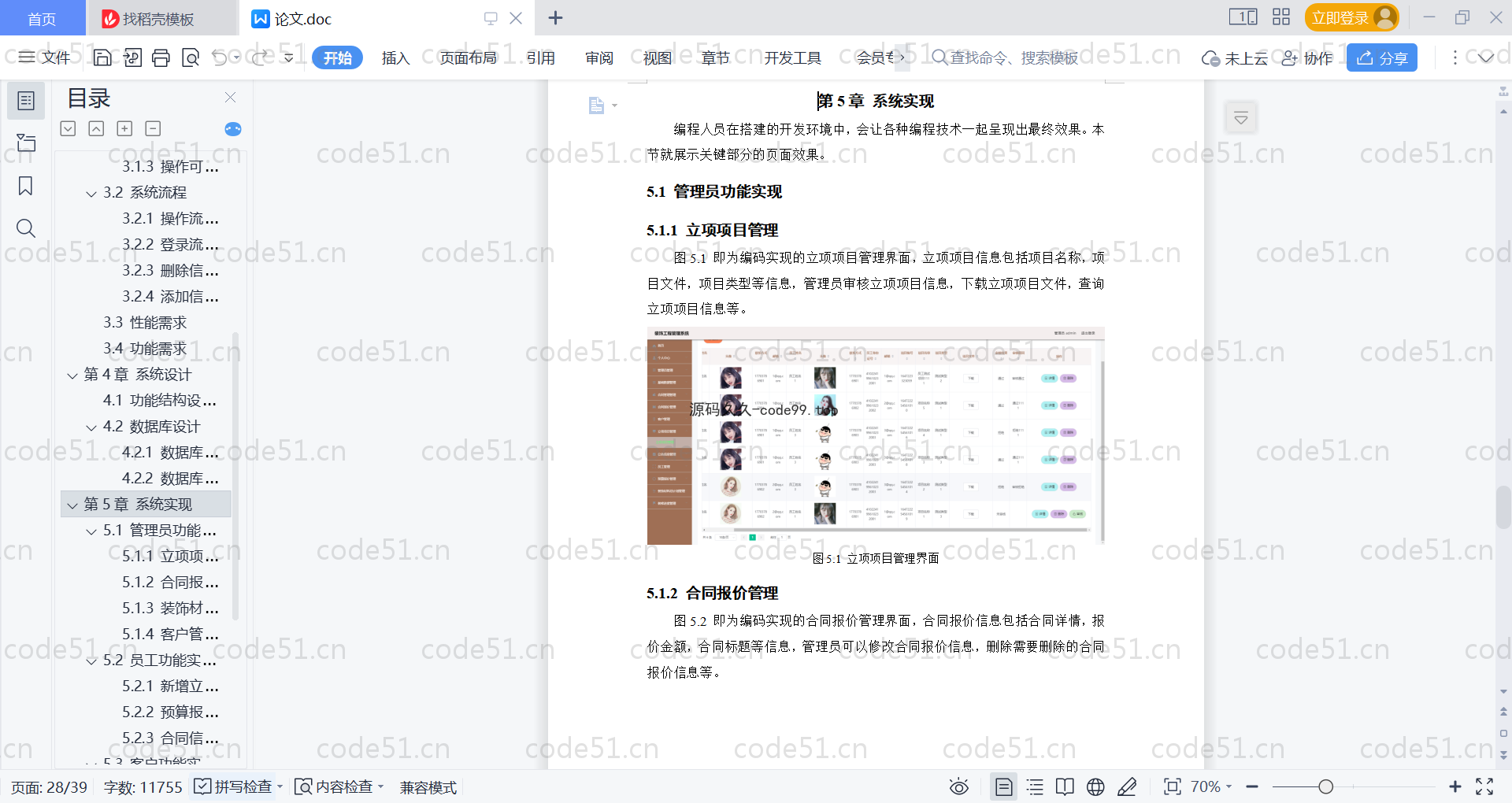This screenshot has height=803, width=1512.
Task: Open the quick access toolbar dropdown arrow
Action: pos(289,57)
